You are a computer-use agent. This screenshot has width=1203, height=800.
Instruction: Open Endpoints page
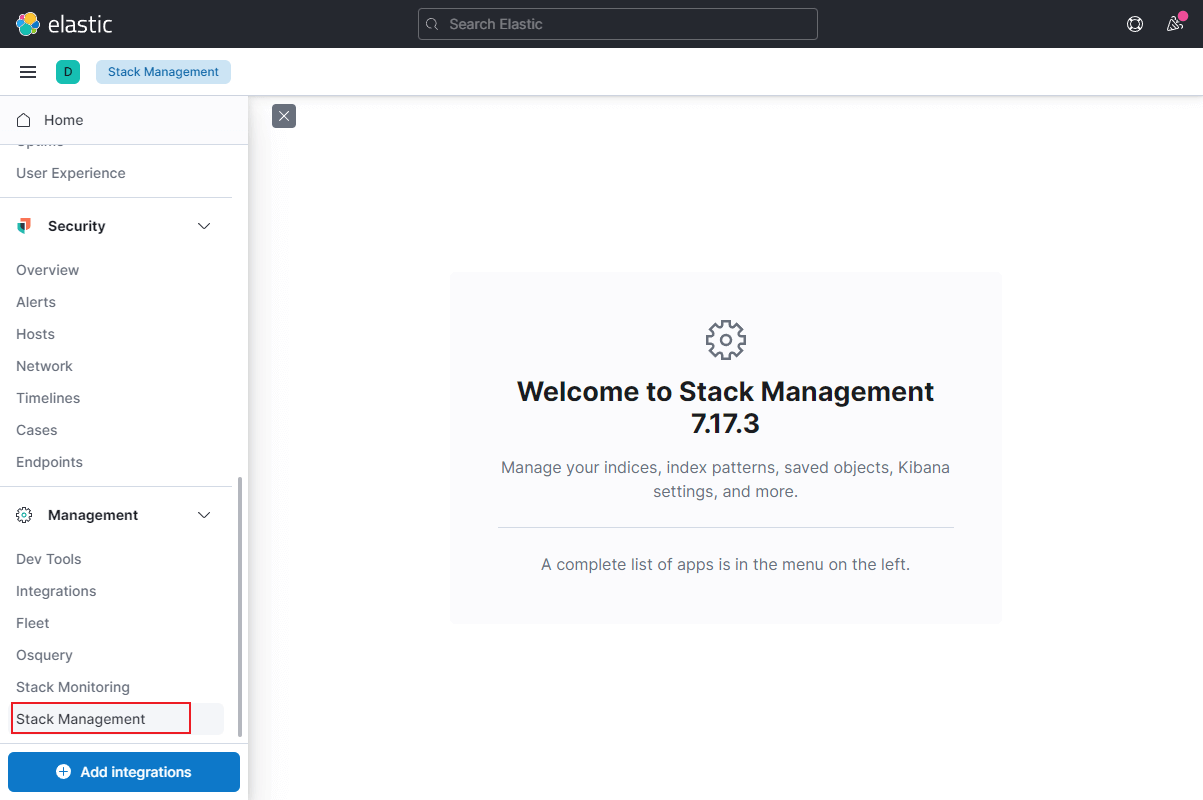pyautogui.click(x=49, y=462)
